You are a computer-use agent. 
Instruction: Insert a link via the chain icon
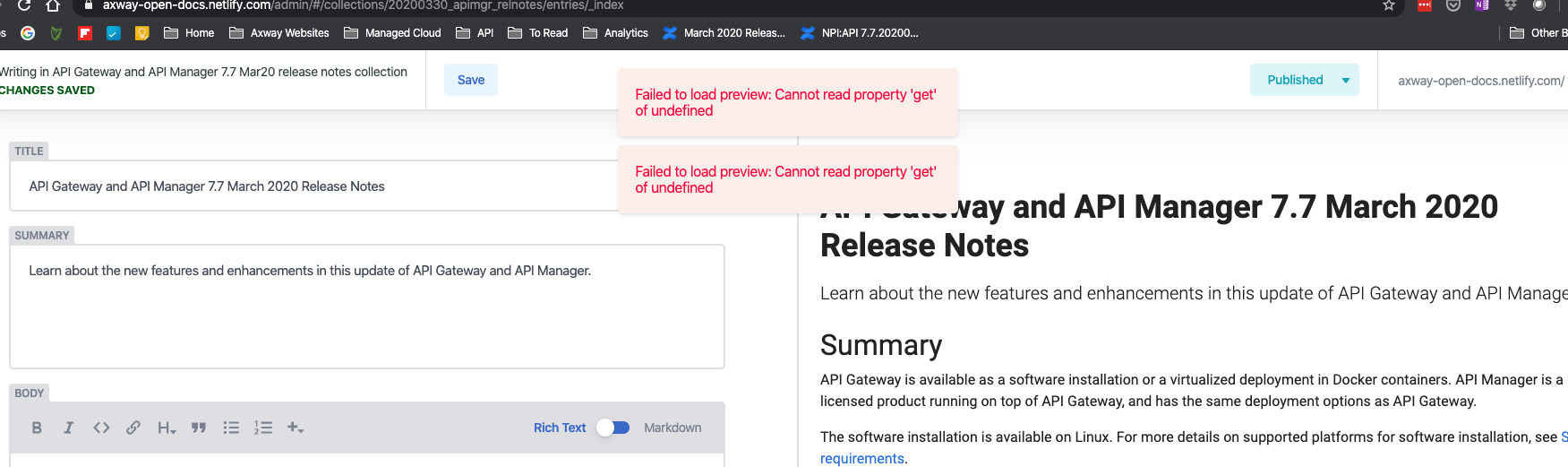(x=133, y=428)
